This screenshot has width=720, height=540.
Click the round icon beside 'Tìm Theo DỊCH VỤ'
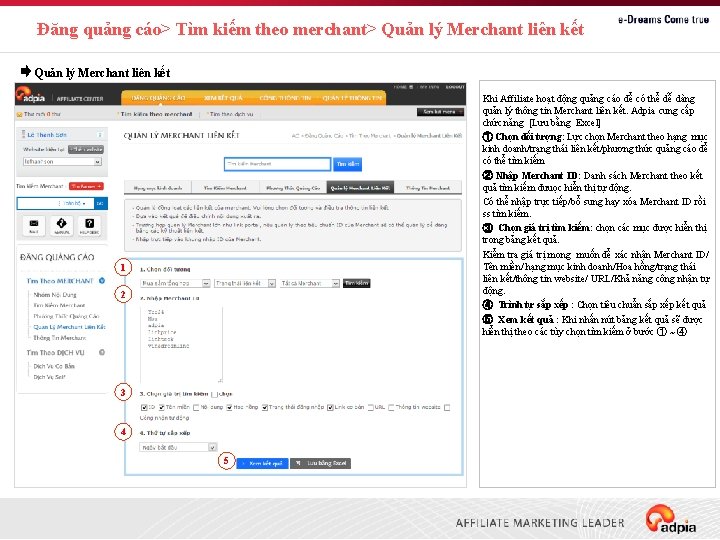click(102, 352)
